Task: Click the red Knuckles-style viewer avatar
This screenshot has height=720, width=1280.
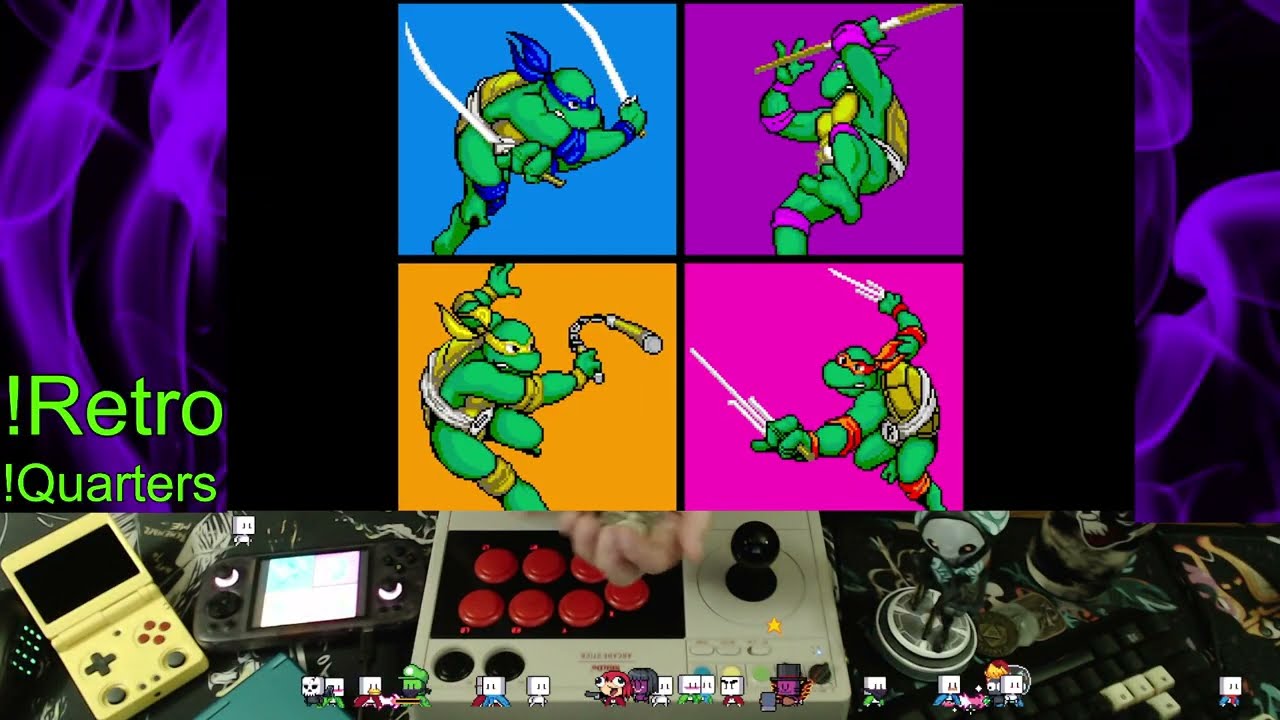Action: 611,687
